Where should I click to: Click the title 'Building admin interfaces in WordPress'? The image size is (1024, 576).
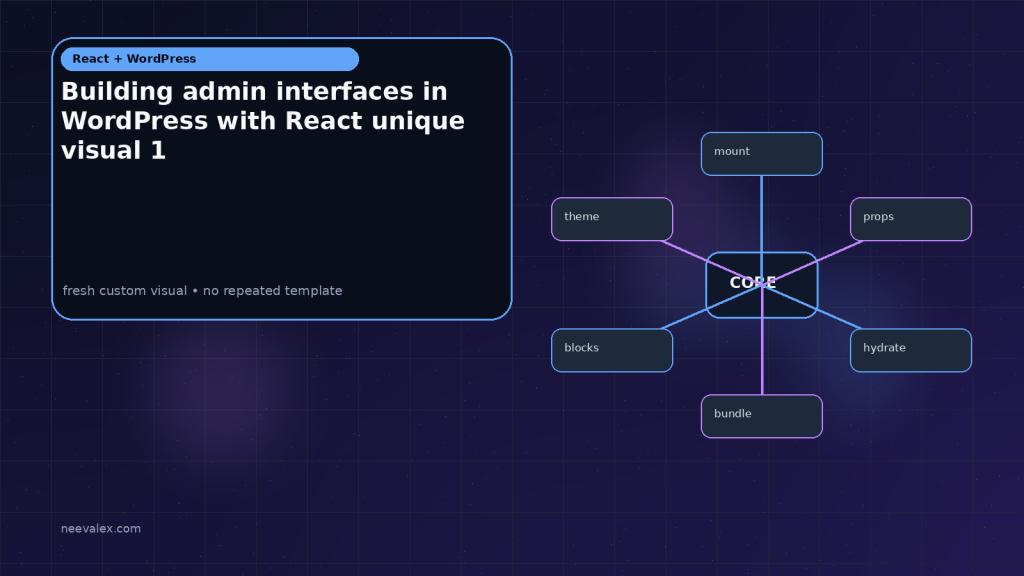pyautogui.click(x=263, y=121)
